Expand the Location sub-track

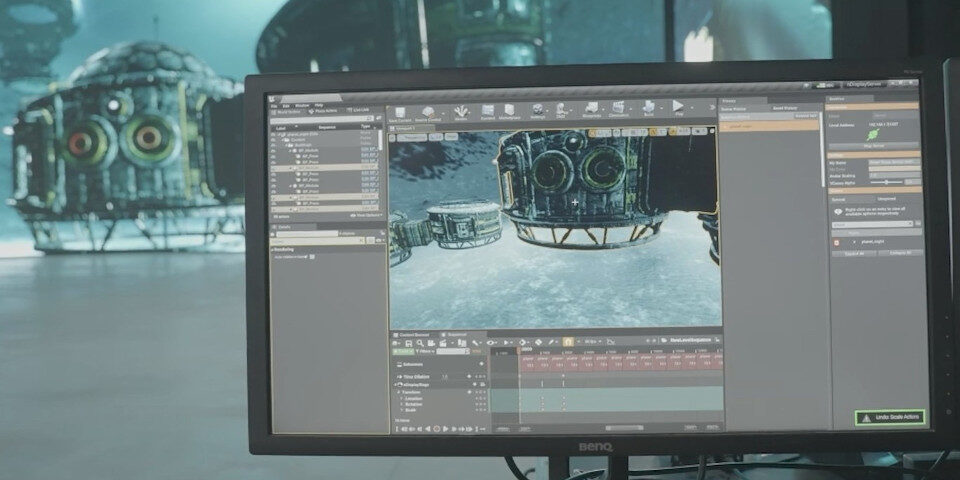401,399
